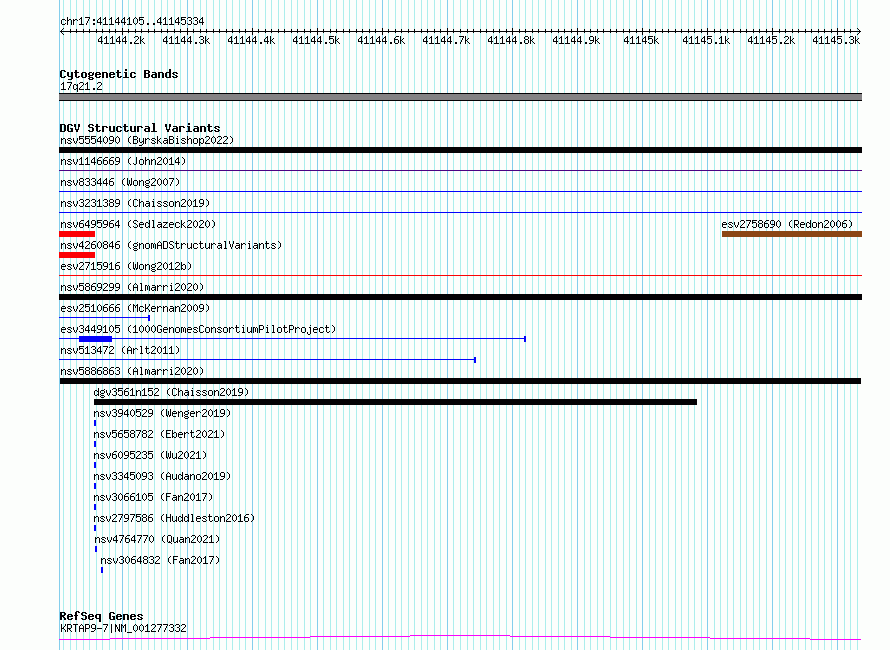Screen dimensions: 890x650
Task: Click the RefSeq Genes track title
Action: (102, 616)
